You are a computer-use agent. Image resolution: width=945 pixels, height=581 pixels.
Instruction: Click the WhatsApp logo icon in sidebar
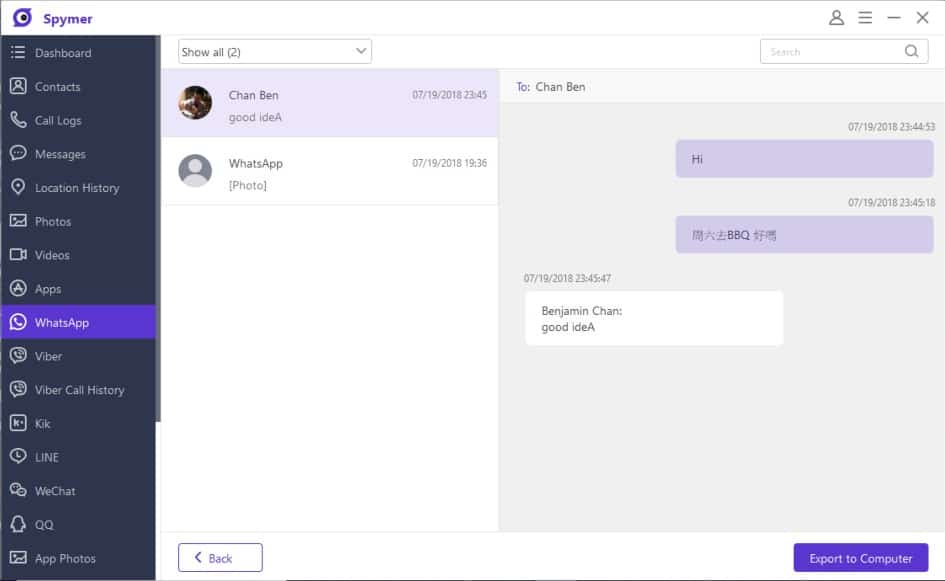[x=18, y=322]
